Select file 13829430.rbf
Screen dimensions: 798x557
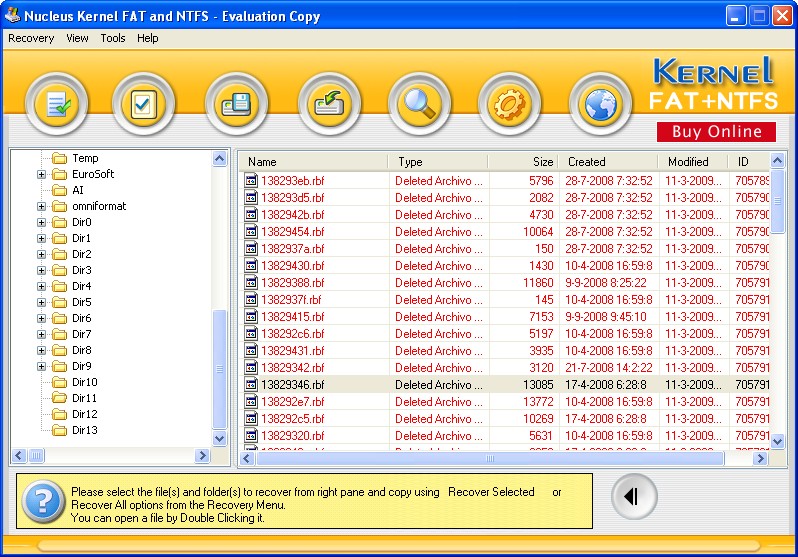pos(293,265)
